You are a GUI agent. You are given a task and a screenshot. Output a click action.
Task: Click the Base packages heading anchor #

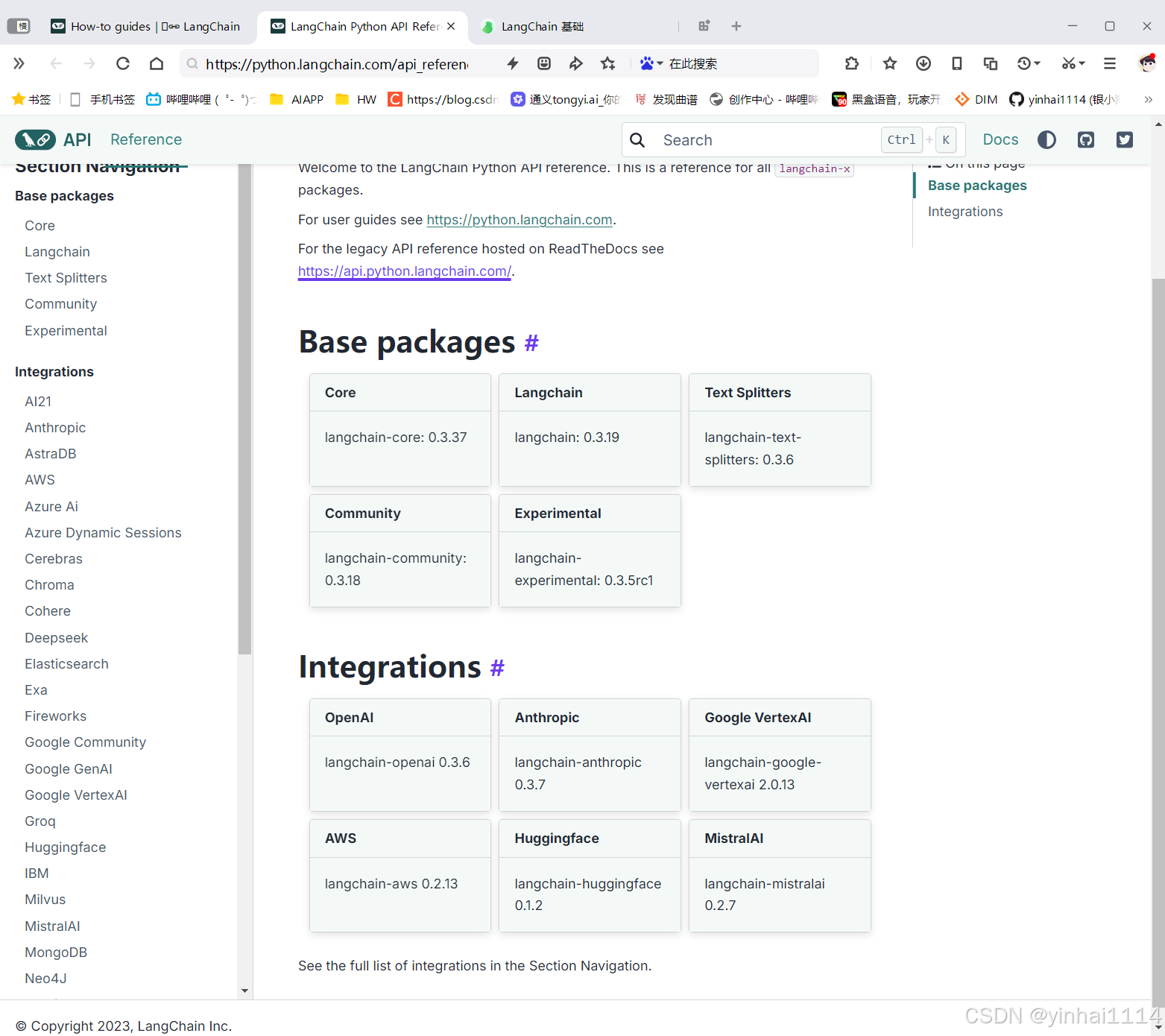click(531, 343)
